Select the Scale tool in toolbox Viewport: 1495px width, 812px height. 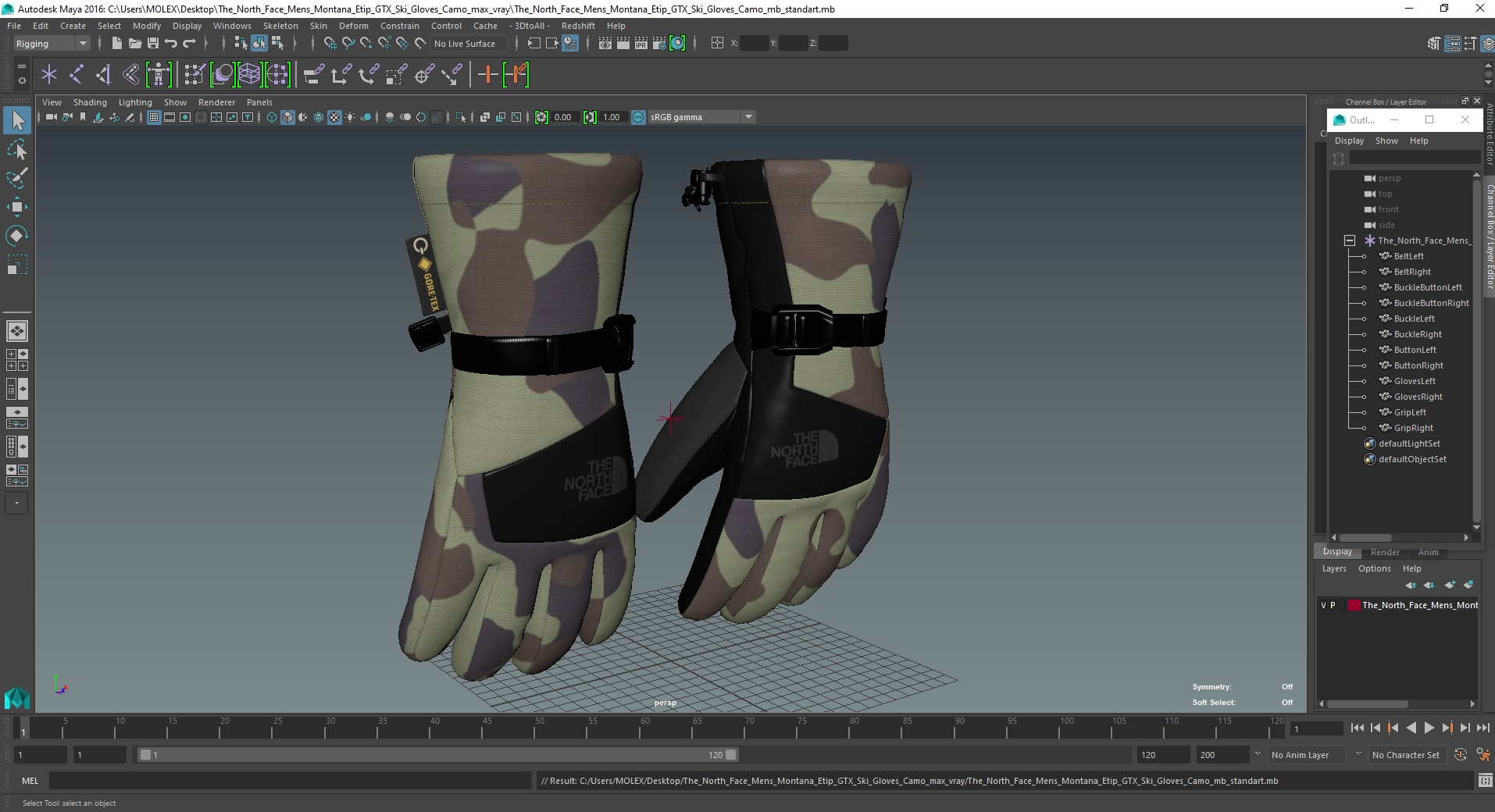[17, 265]
